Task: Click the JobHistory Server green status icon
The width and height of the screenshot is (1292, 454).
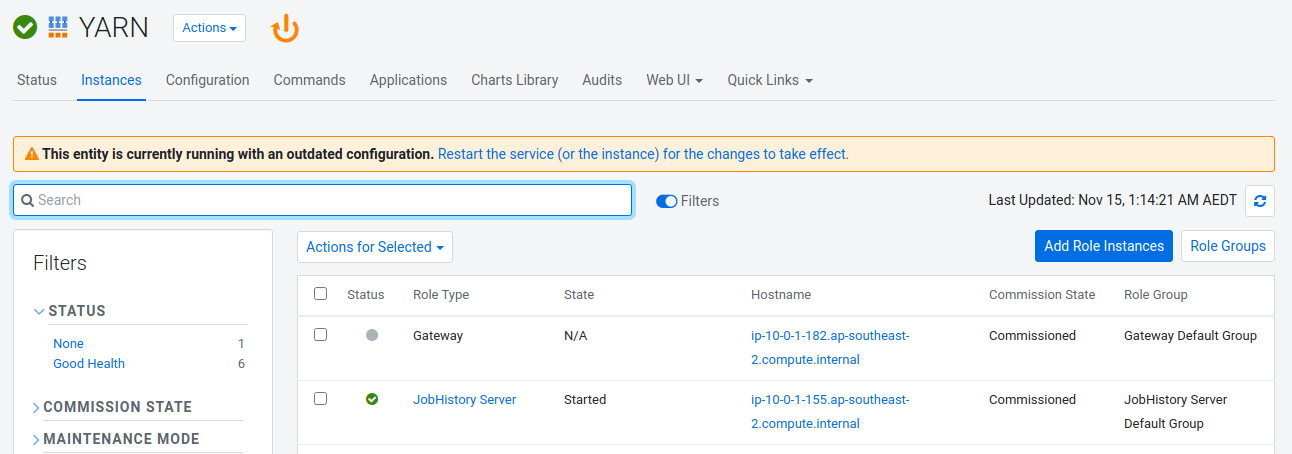Action: point(372,399)
